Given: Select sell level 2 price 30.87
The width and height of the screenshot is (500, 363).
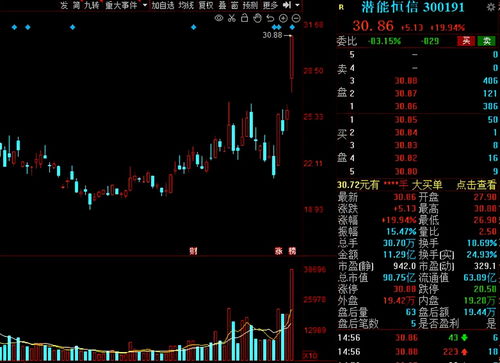Looking at the screenshot, I should (x=406, y=94).
